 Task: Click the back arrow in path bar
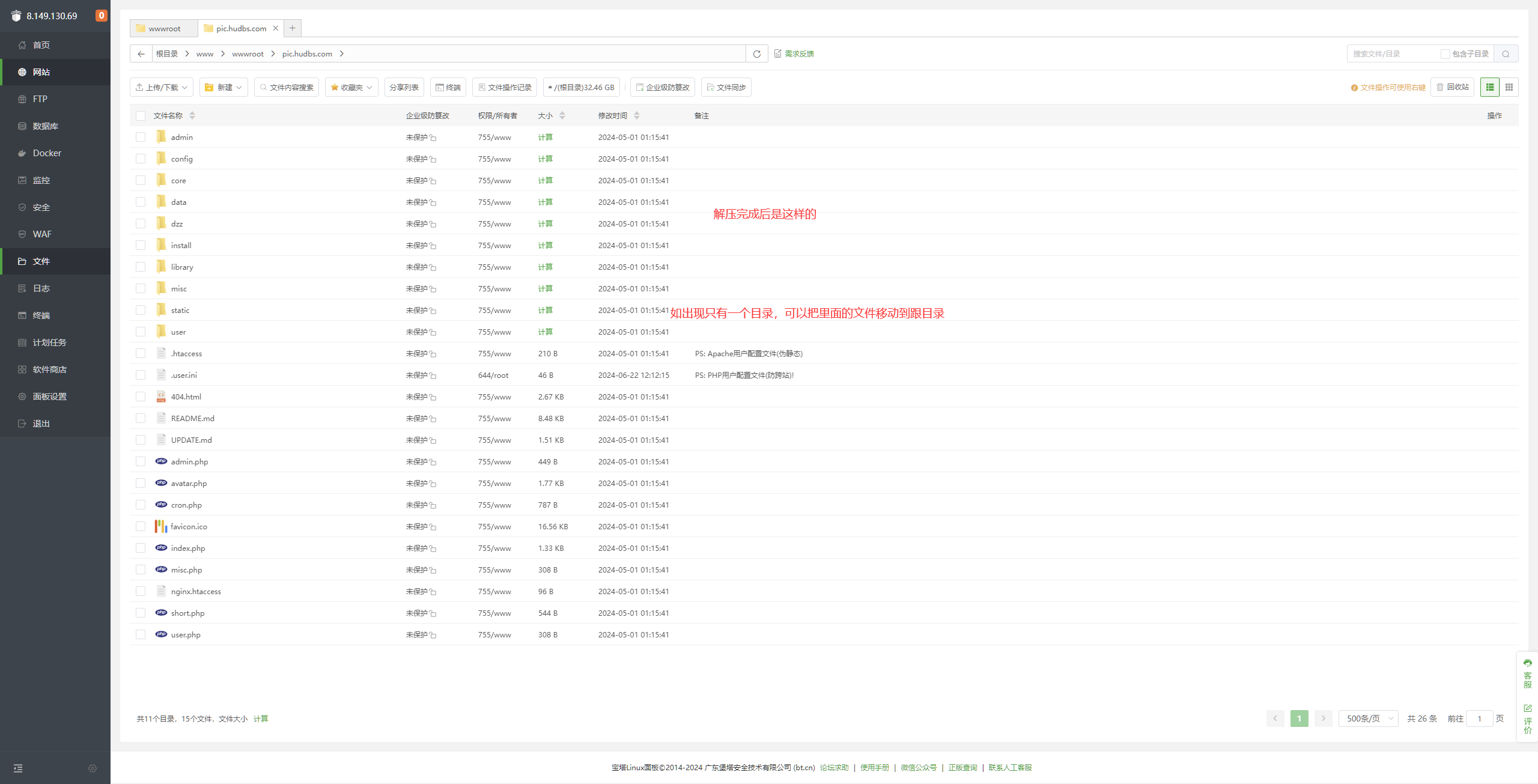coord(141,54)
